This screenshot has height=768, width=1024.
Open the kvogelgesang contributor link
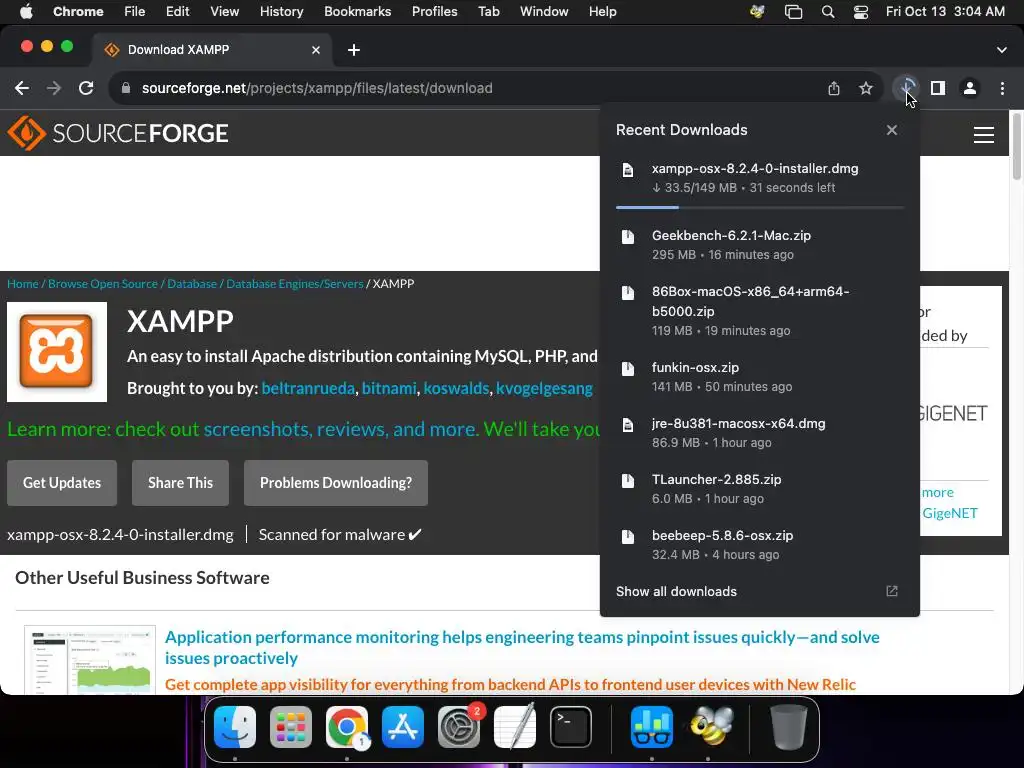point(544,389)
